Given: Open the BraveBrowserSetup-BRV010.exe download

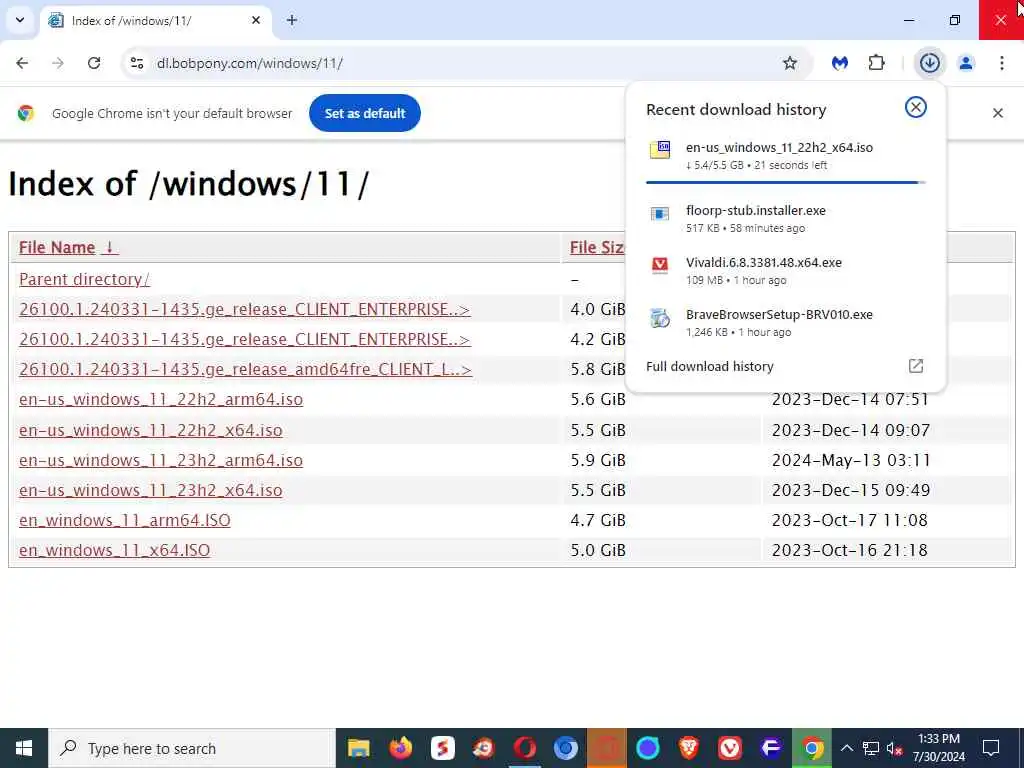Looking at the screenshot, I should tap(785, 323).
